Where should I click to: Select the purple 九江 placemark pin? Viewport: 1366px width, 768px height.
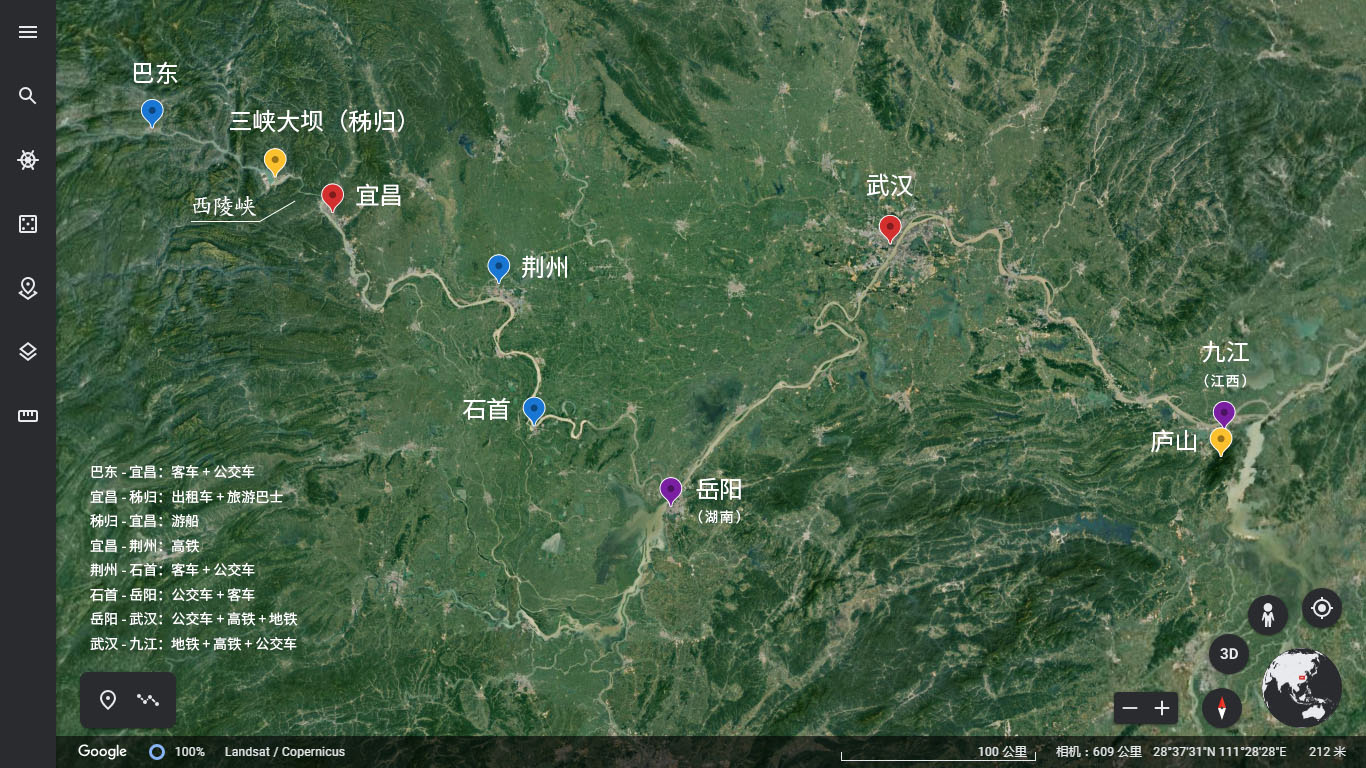point(1224,414)
